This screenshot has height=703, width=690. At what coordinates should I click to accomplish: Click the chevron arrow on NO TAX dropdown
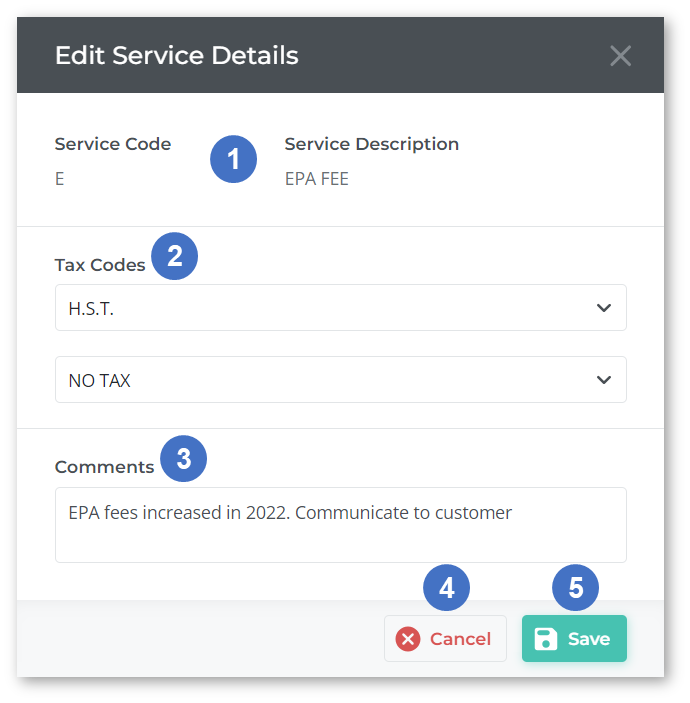[x=603, y=380]
